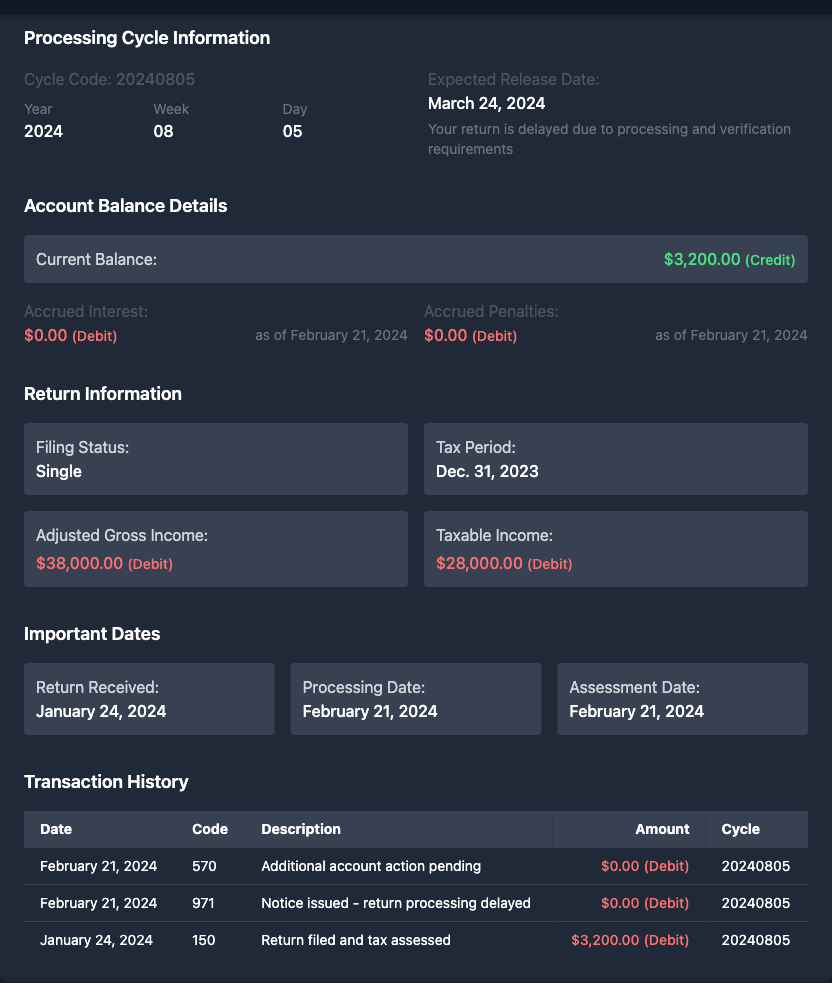The width and height of the screenshot is (832, 983).
Task: Select the code 570 transaction row
Action: (x=415, y=866)
